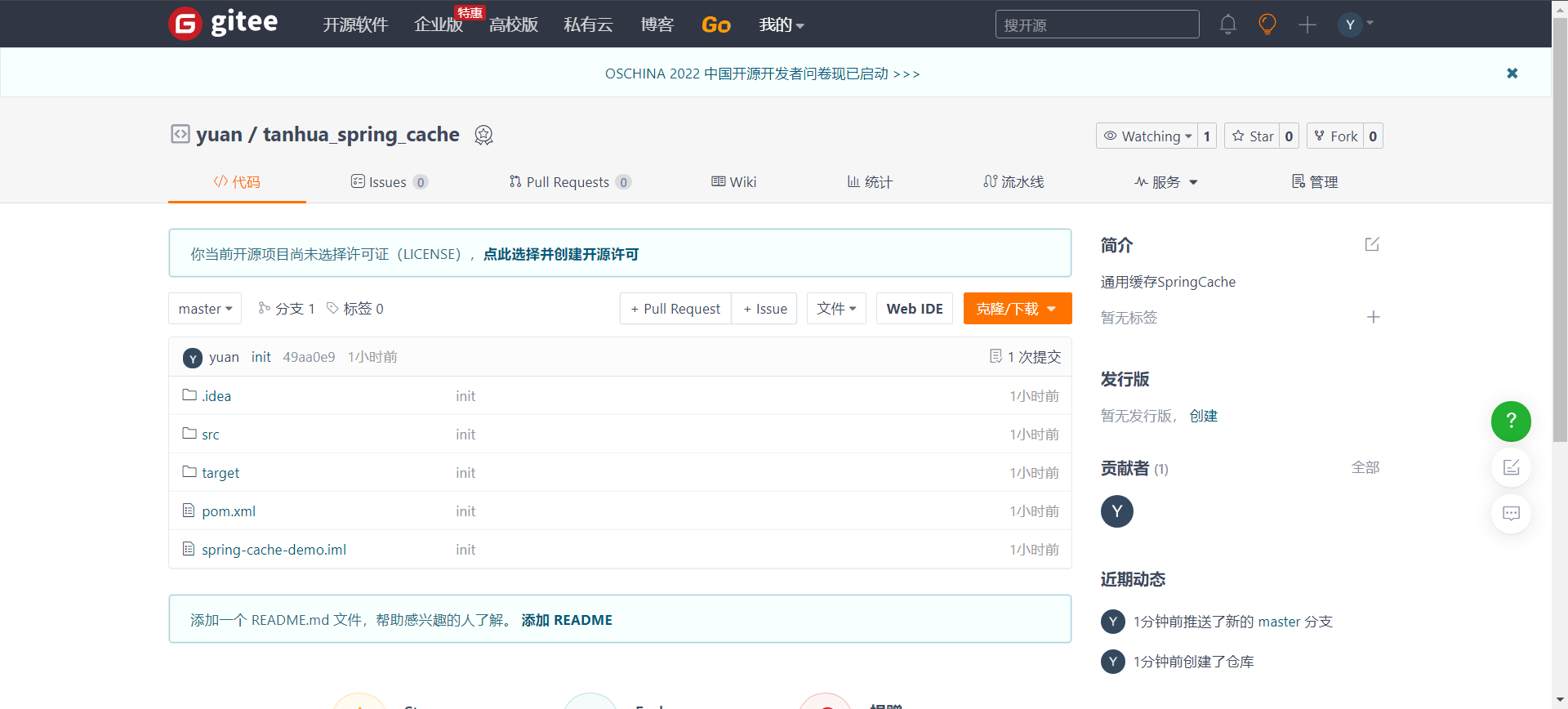The width and height of the screenshot is (1568, 709).
Task: Open the Wiki tab
Action: click(x=733, y=182)
